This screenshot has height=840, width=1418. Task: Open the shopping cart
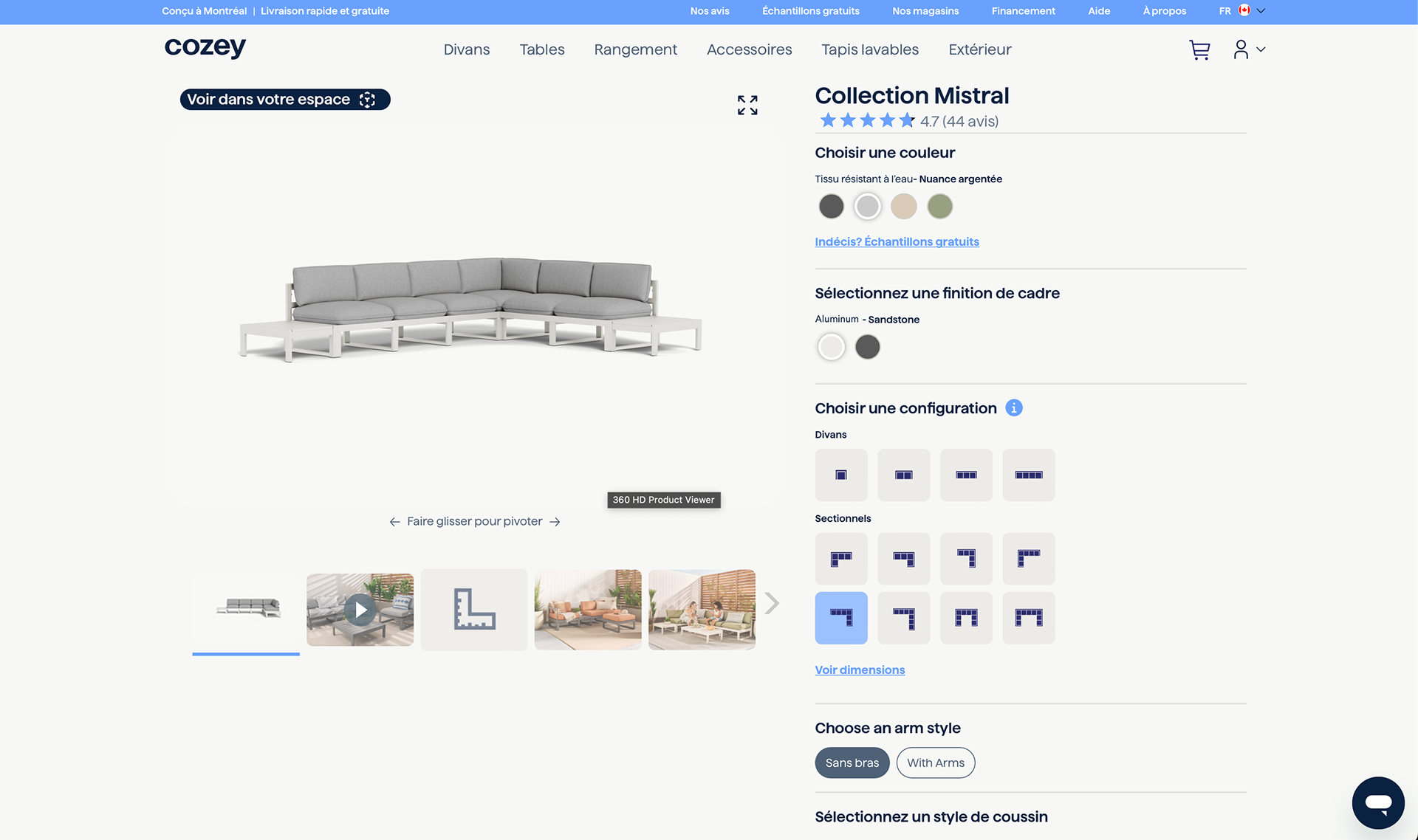tap(1199, 49)
